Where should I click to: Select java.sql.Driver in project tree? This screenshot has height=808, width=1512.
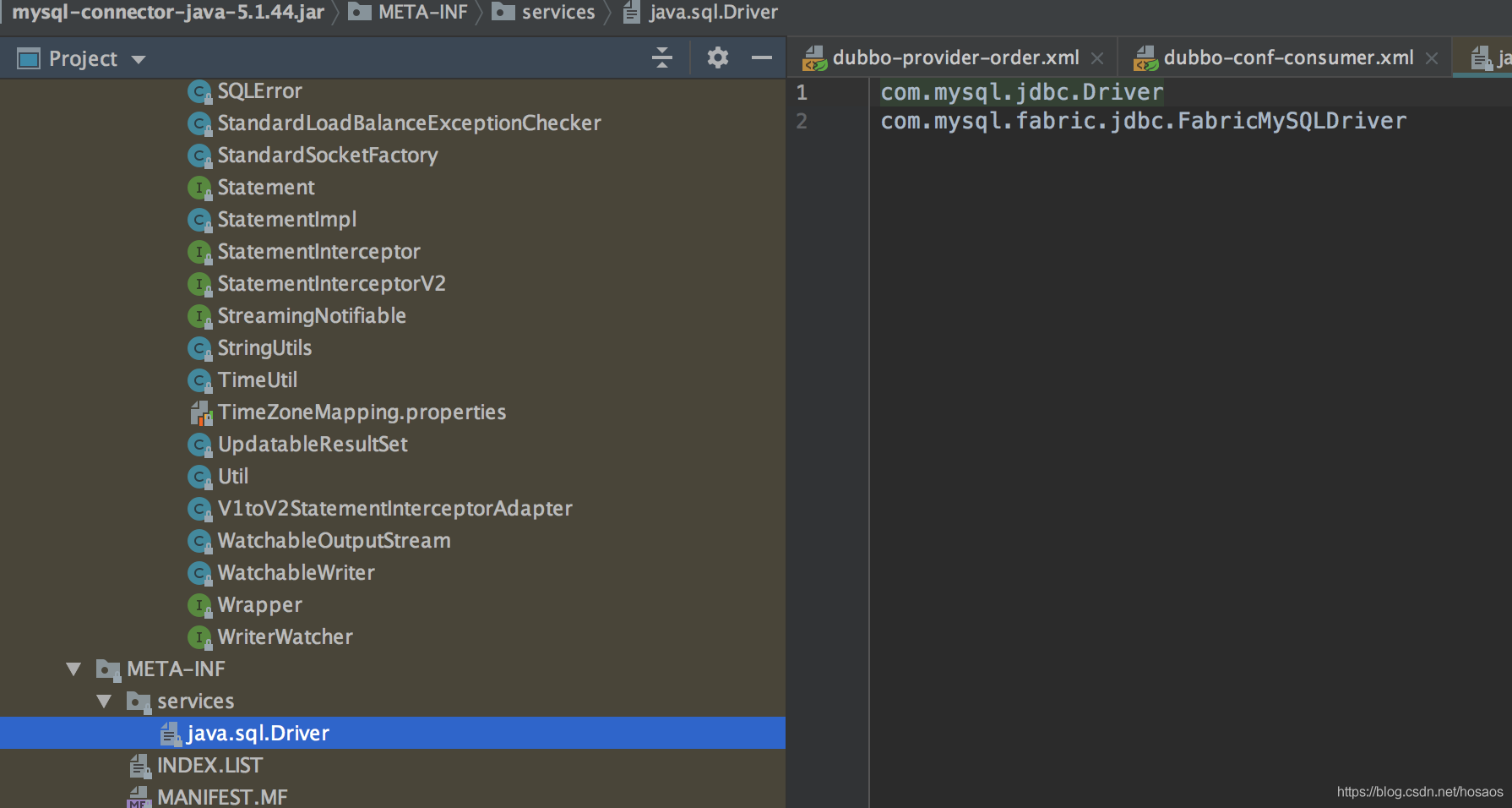coord(258,733)
